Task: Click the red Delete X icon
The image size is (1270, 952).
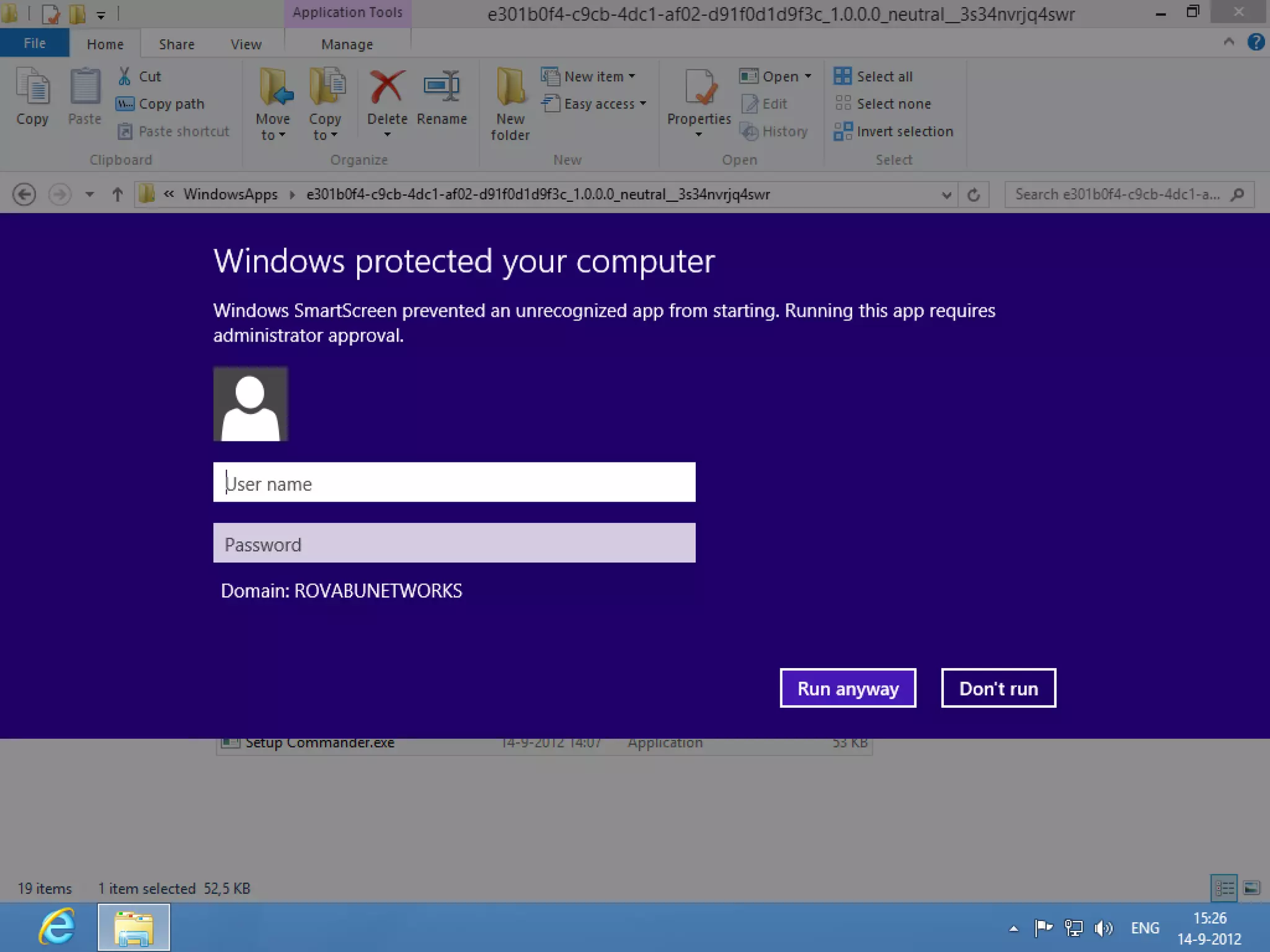Action: coord(387,87)
